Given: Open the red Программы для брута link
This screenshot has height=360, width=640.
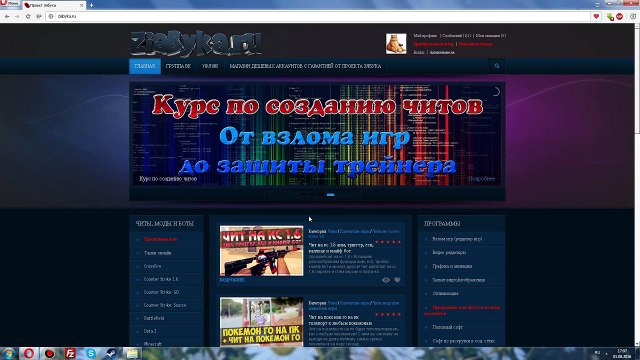Looking at the screenshot, I should (462, 311).
